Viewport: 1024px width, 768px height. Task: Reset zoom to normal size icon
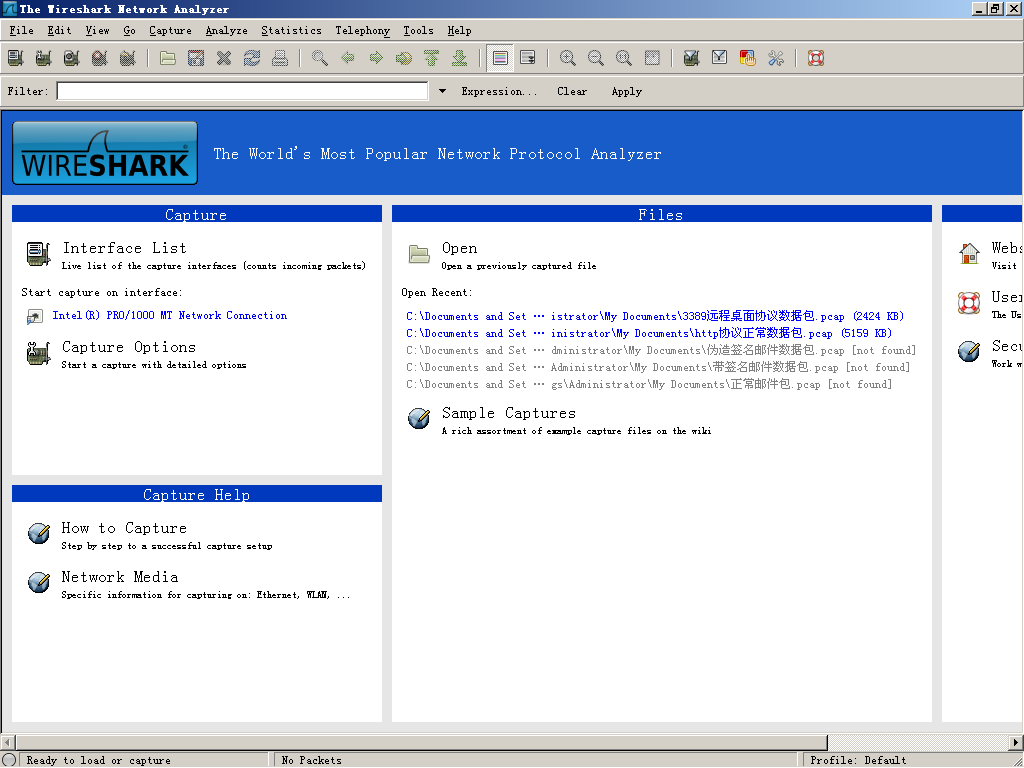coord(624,58)
